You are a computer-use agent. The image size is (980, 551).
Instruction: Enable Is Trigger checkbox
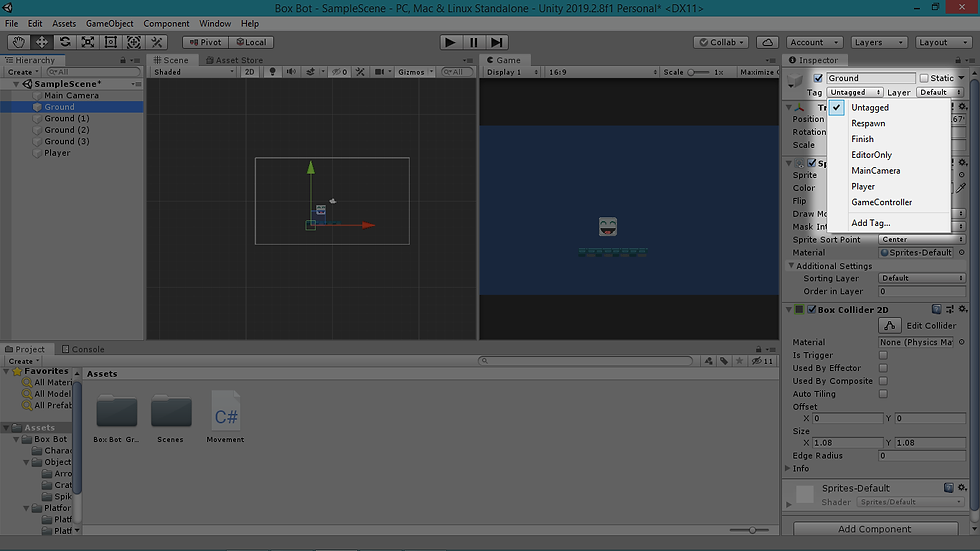tap(883, 355)
